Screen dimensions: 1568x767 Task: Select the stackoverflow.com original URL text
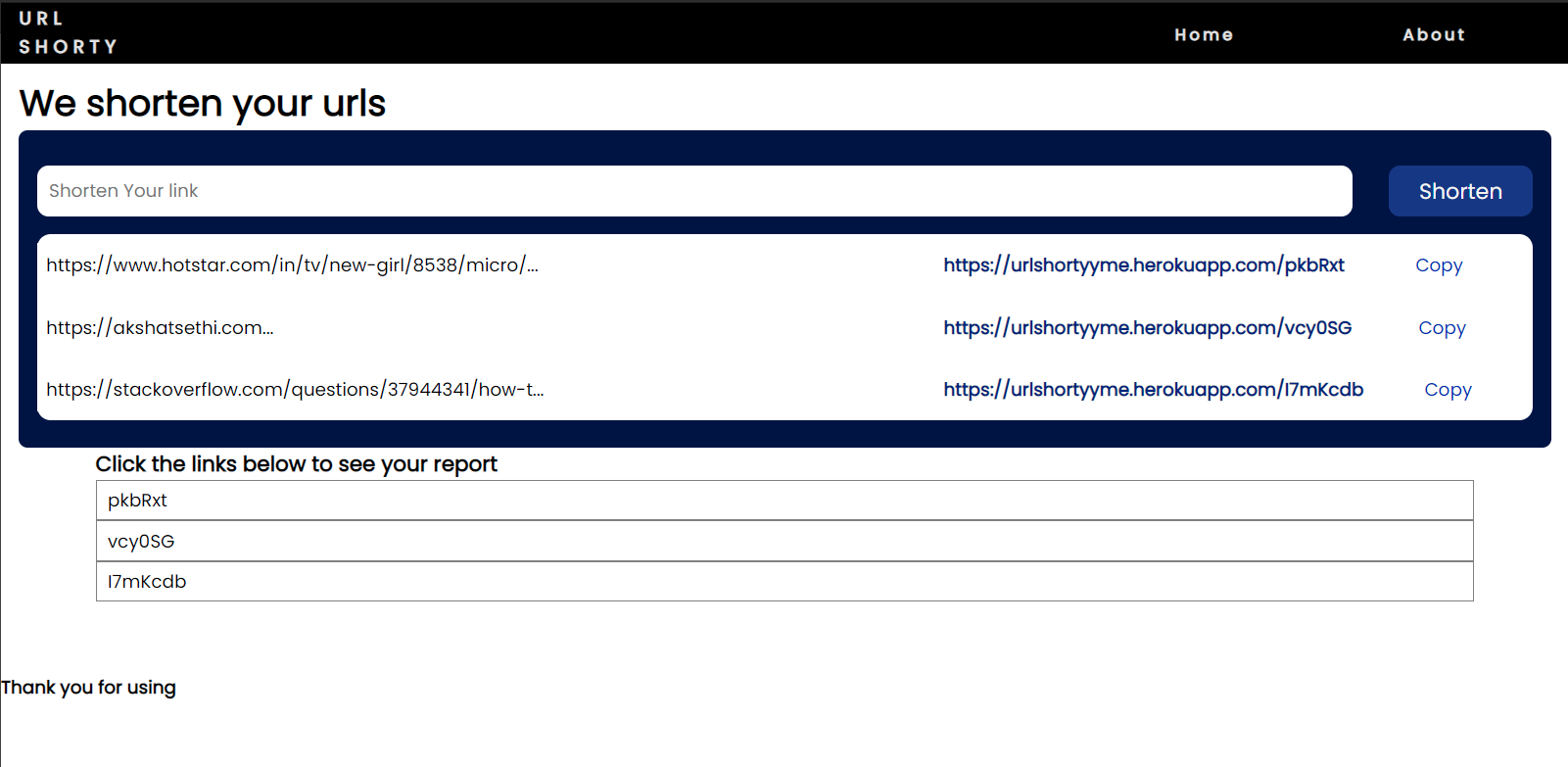[295, 390]
